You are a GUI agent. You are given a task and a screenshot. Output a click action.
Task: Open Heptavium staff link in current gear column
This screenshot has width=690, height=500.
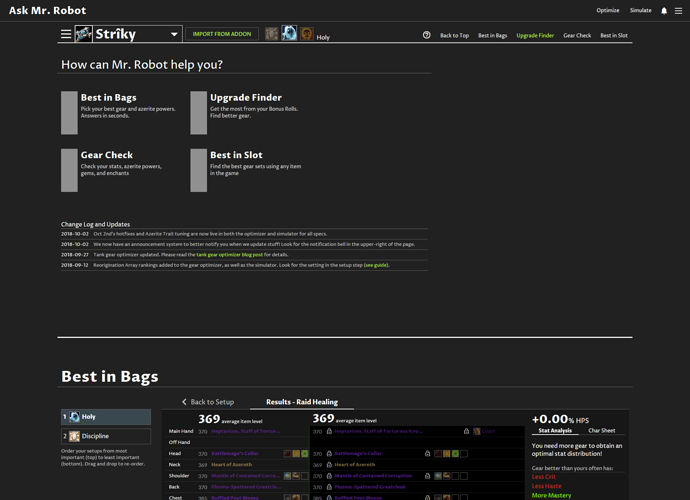click(x=246, y=431)
